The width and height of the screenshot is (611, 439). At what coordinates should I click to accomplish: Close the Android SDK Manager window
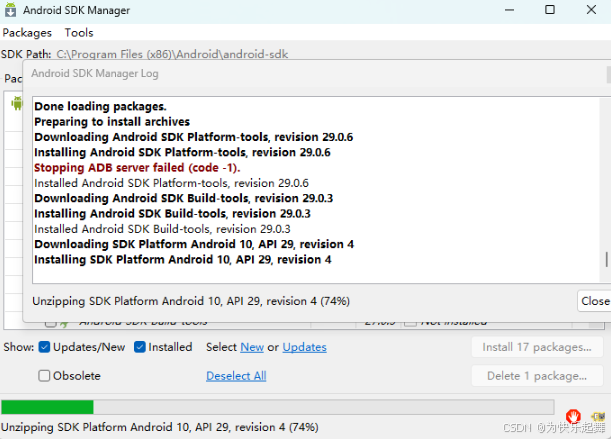(x=591, y=10)
